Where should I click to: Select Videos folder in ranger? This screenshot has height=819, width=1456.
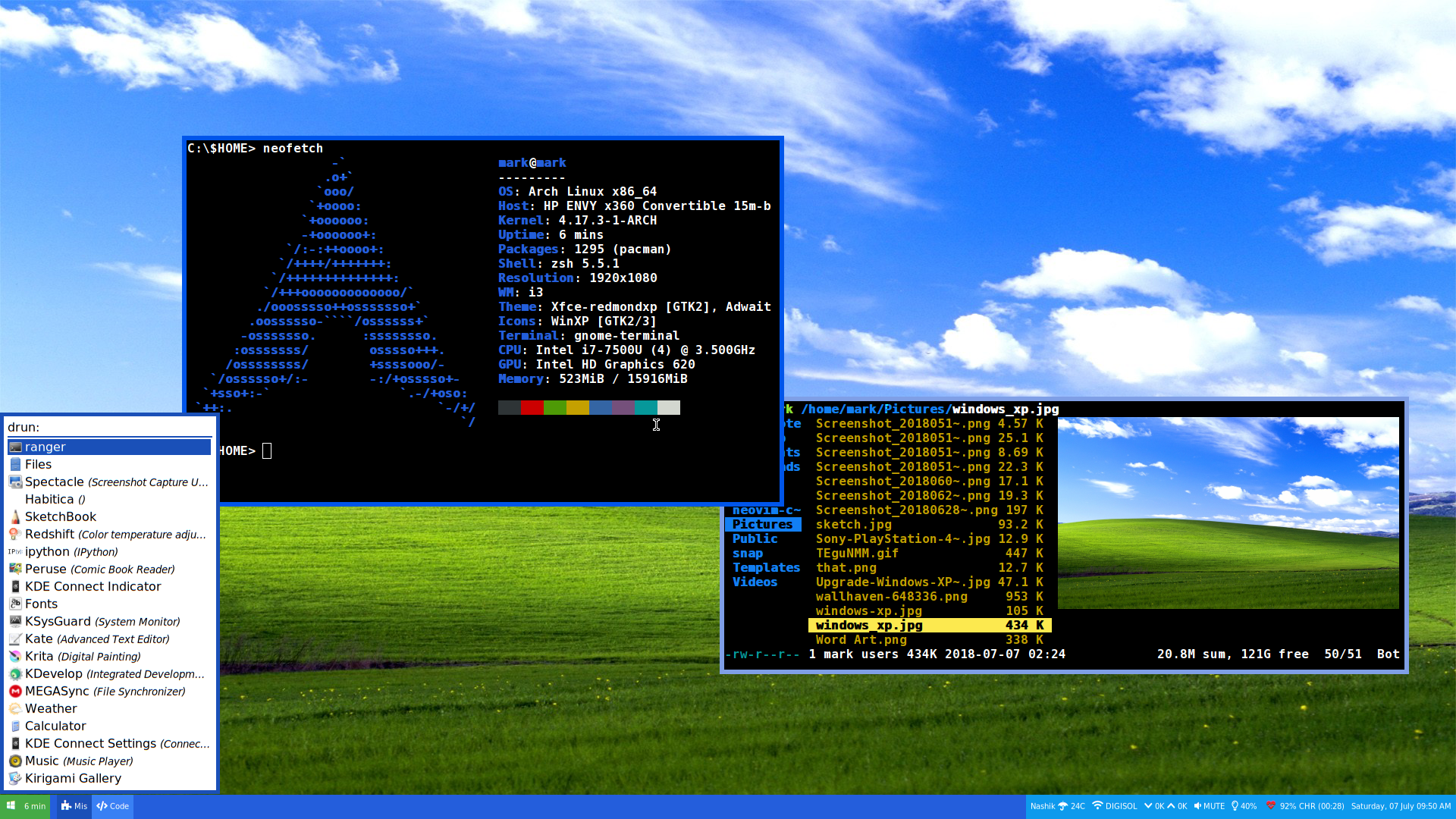(x=755, y=582)
